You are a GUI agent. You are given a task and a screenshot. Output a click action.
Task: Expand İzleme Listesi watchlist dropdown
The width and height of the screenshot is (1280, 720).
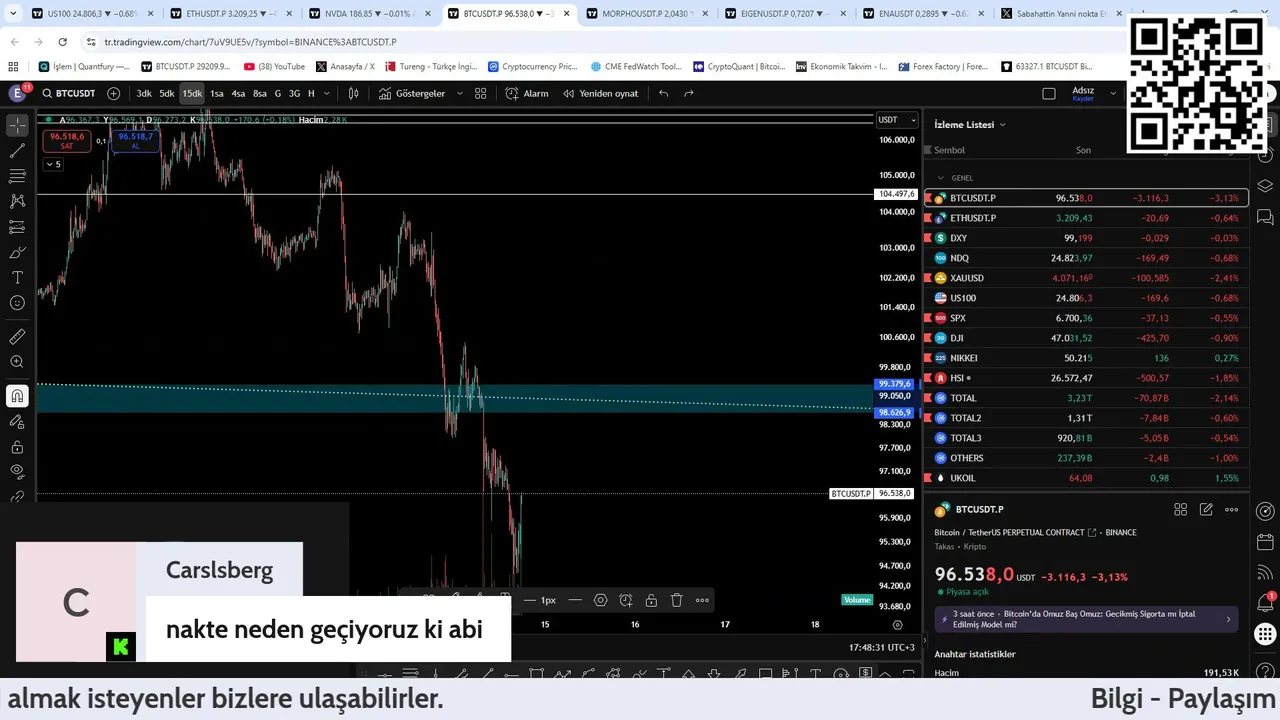[970, 125]
